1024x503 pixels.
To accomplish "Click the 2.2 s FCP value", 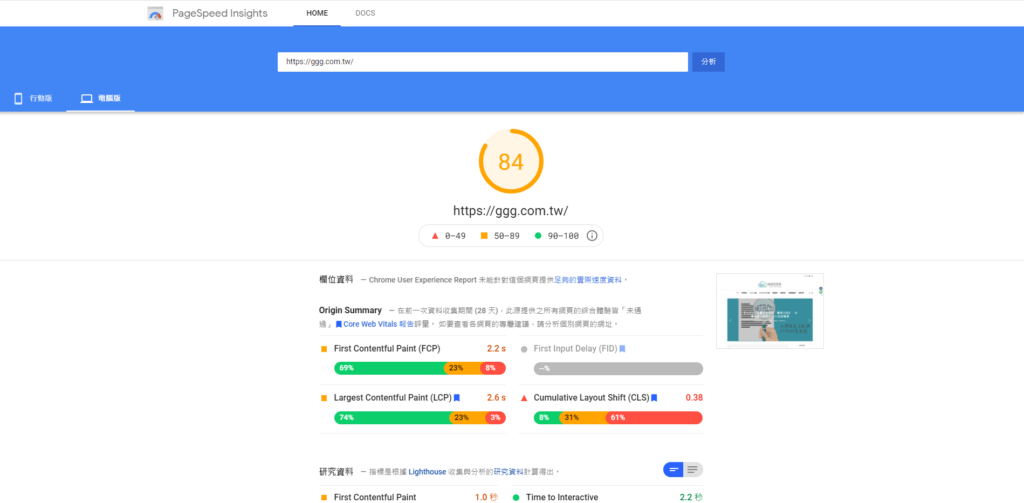I will (496, 349).
